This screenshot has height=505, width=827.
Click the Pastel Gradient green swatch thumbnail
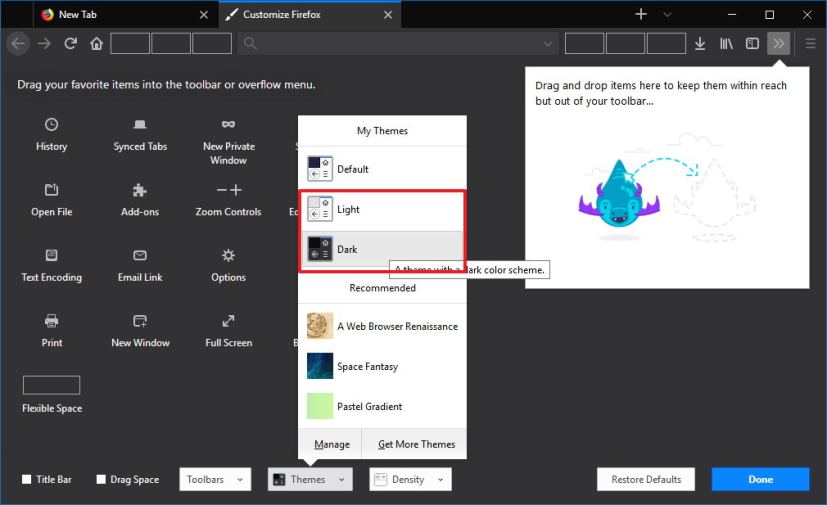coord(320,406)
